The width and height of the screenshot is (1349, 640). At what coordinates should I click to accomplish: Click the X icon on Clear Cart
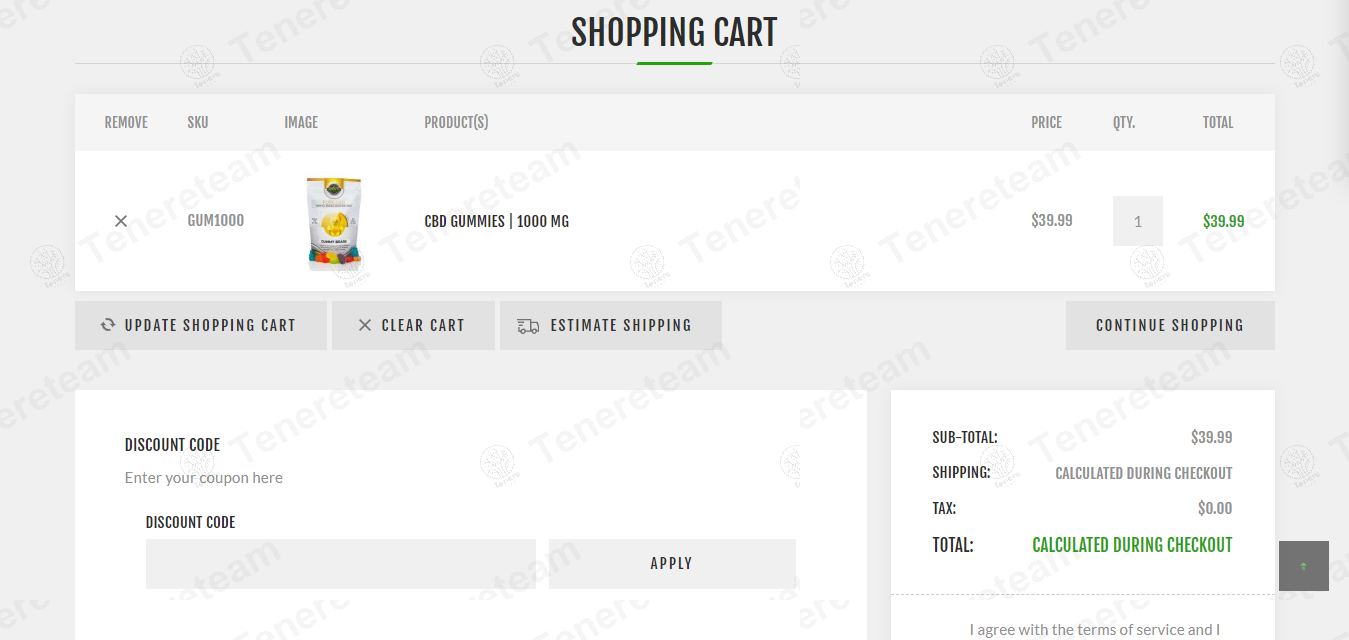[x=365, y=325]
